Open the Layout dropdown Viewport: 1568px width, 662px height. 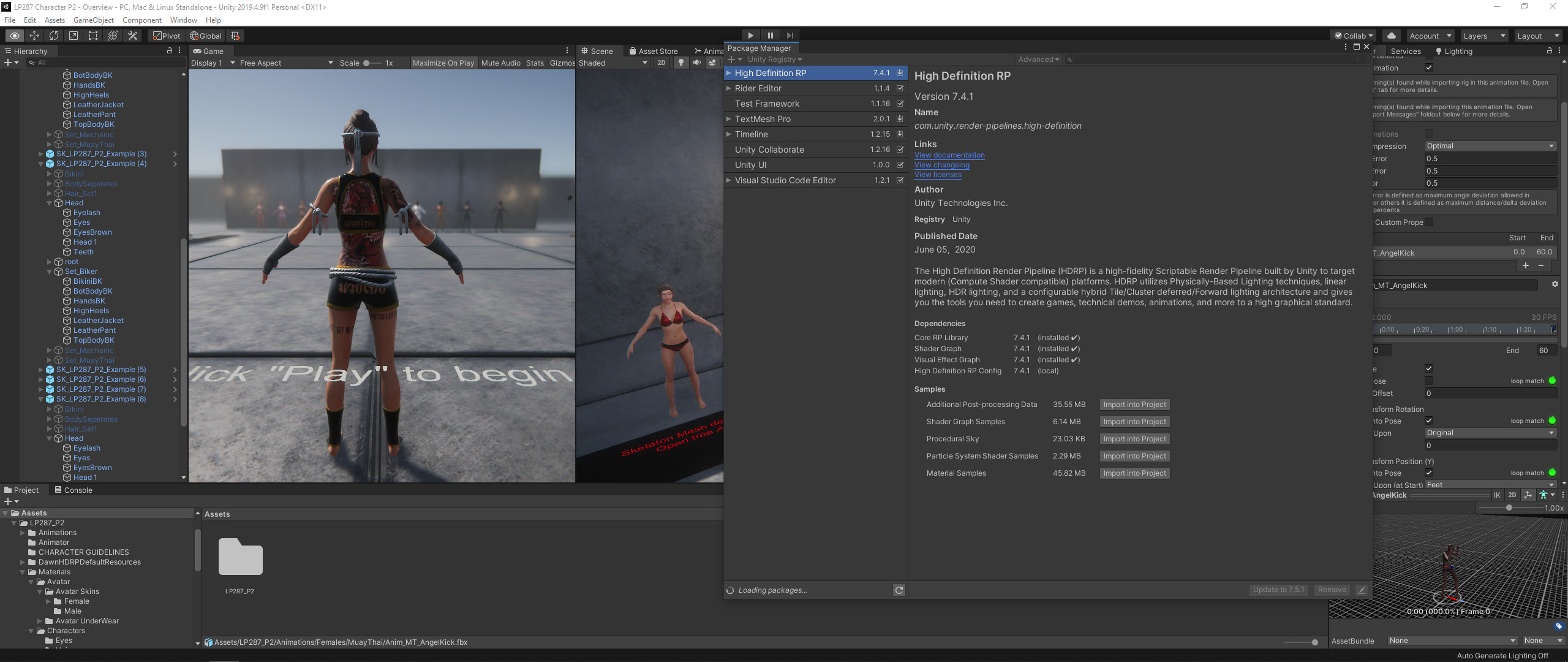pos(1537,36)
